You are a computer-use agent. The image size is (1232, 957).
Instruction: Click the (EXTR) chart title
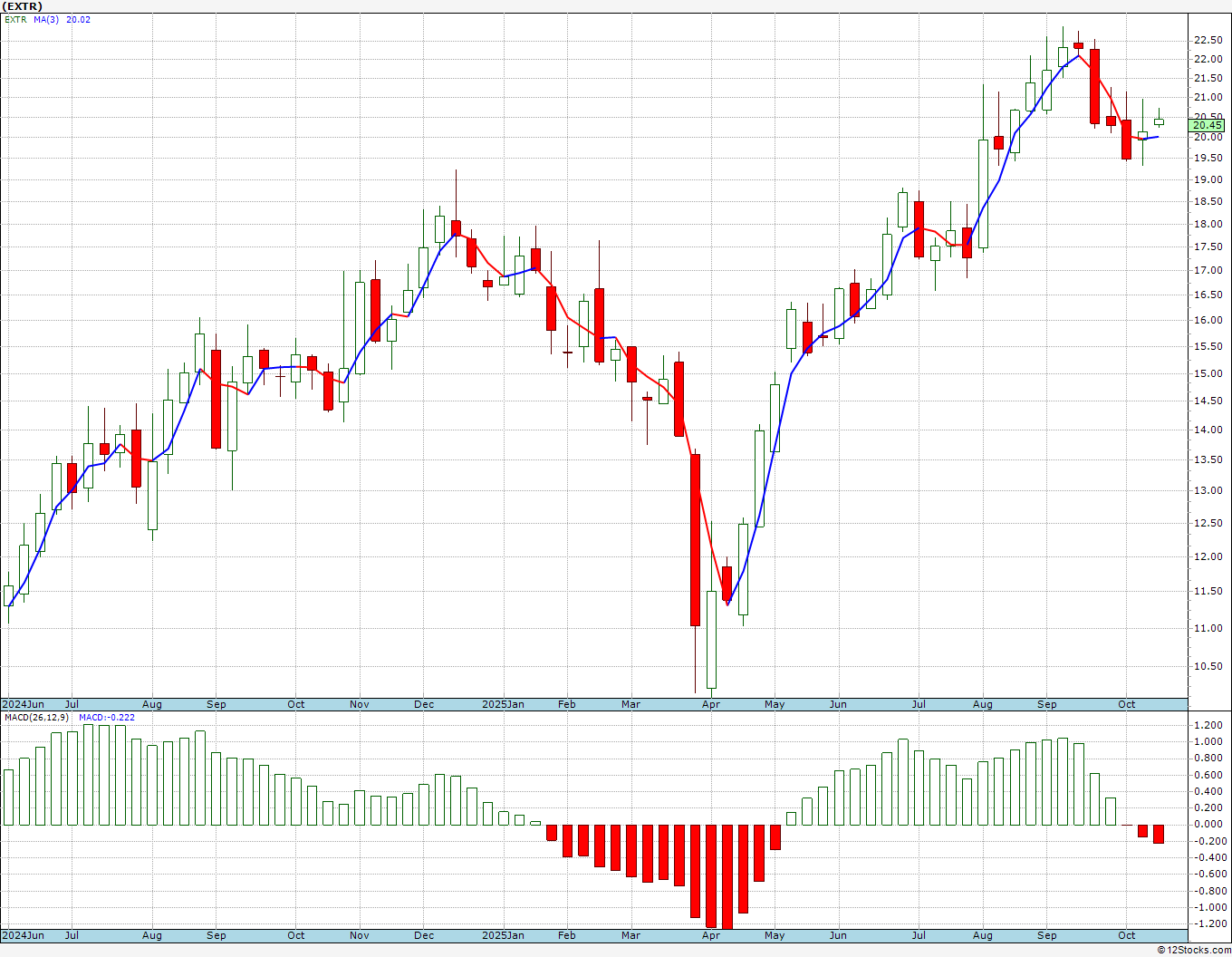coord(24,6)
